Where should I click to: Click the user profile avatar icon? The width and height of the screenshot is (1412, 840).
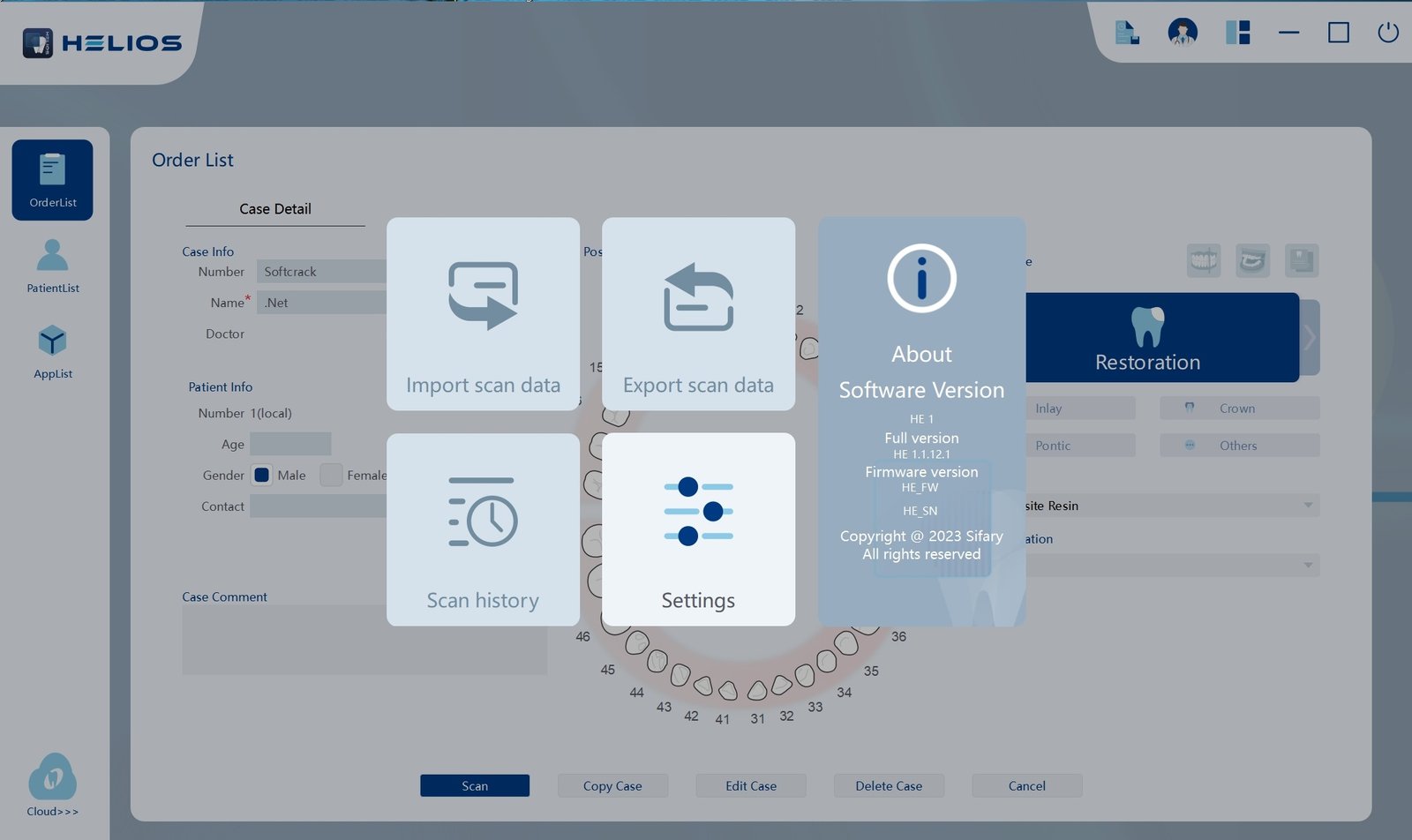click(1183, 33)
